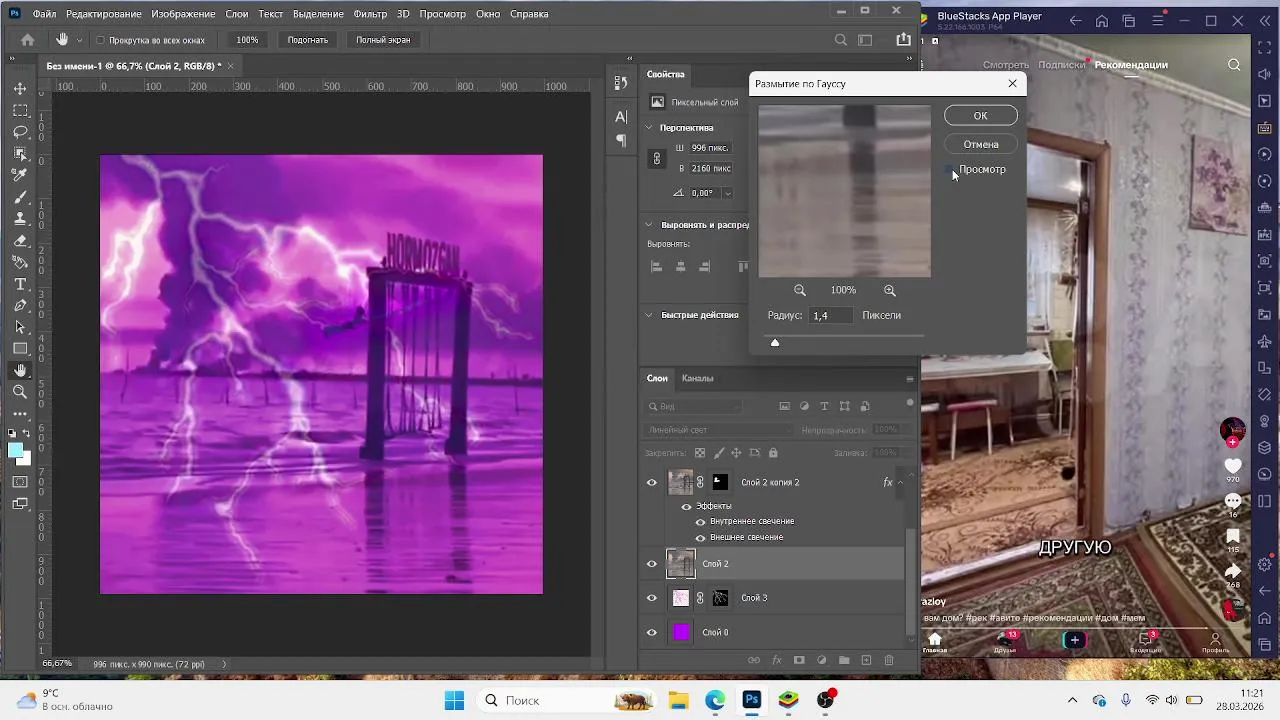
Task: Click the TikTok search magnifier icon
Action: point(1234,65)
